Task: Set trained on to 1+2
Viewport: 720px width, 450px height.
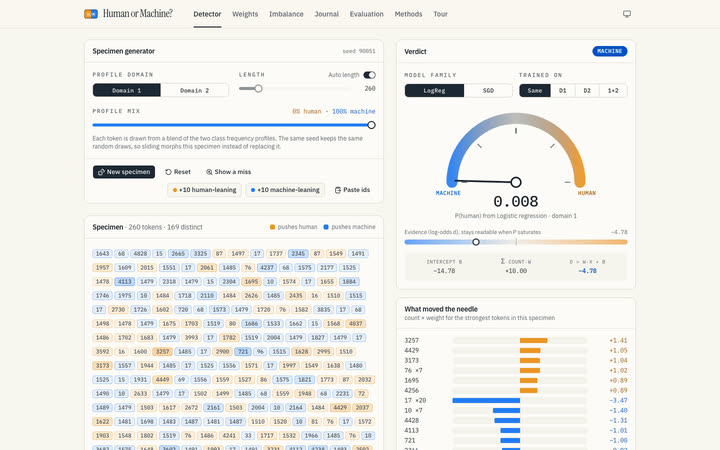Action: click(x=613, y=90)
